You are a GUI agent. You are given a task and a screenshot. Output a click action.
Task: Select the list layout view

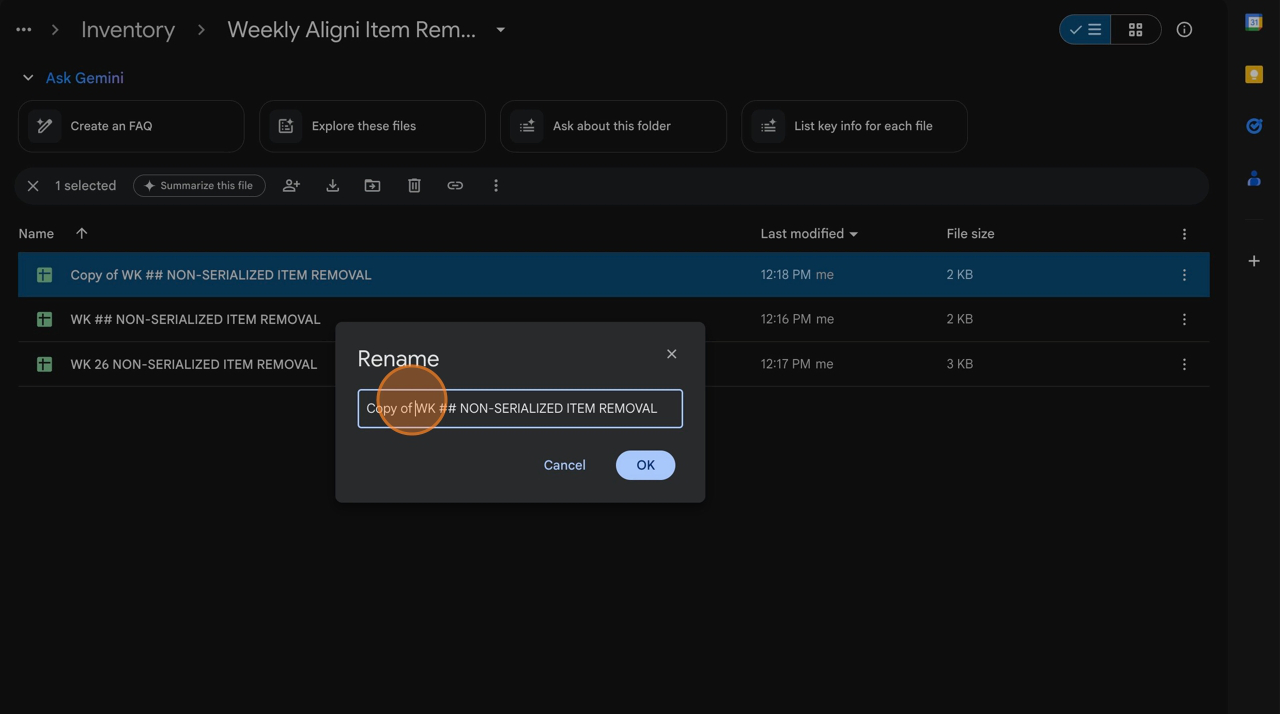1086,30
